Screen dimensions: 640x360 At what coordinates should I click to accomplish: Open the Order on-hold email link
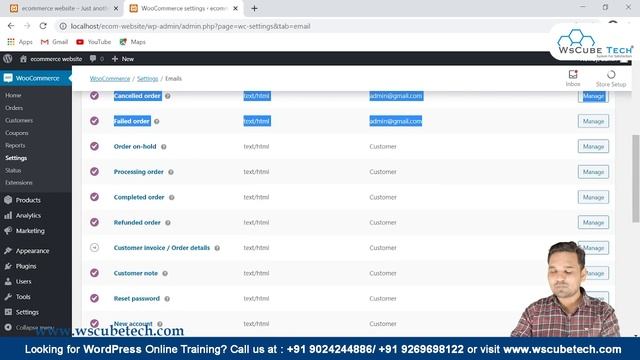click(135, 147)
